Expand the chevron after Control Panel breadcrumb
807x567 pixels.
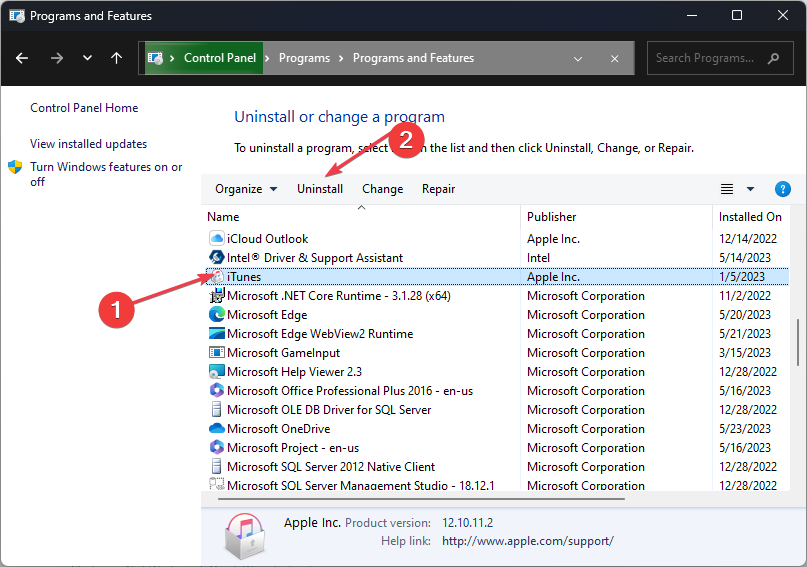(267, 58)
